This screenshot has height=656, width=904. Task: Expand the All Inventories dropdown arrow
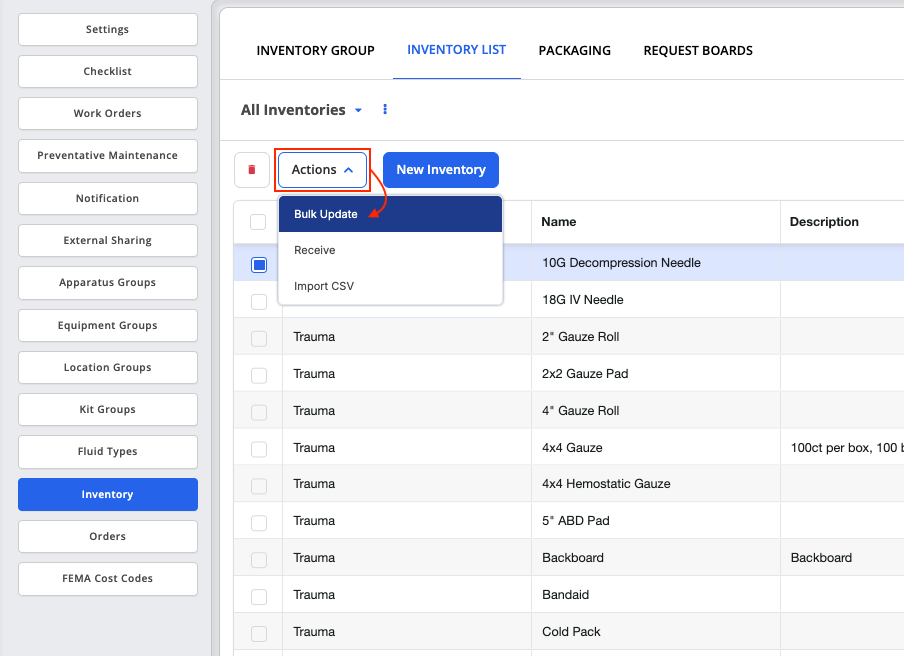point(358,110)
